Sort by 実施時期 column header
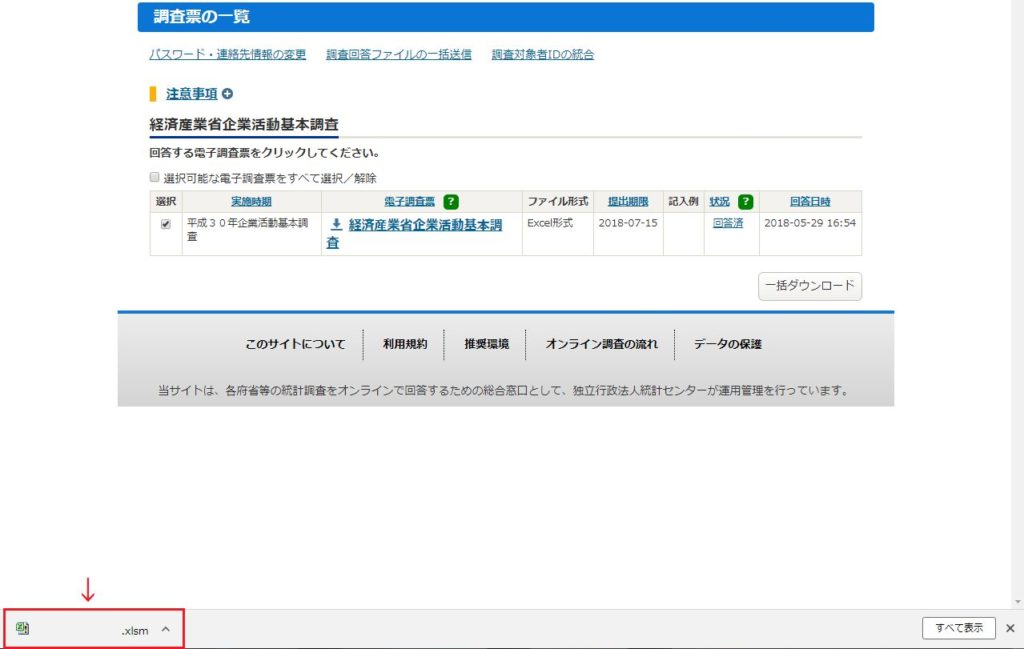 tap(251, 201)
